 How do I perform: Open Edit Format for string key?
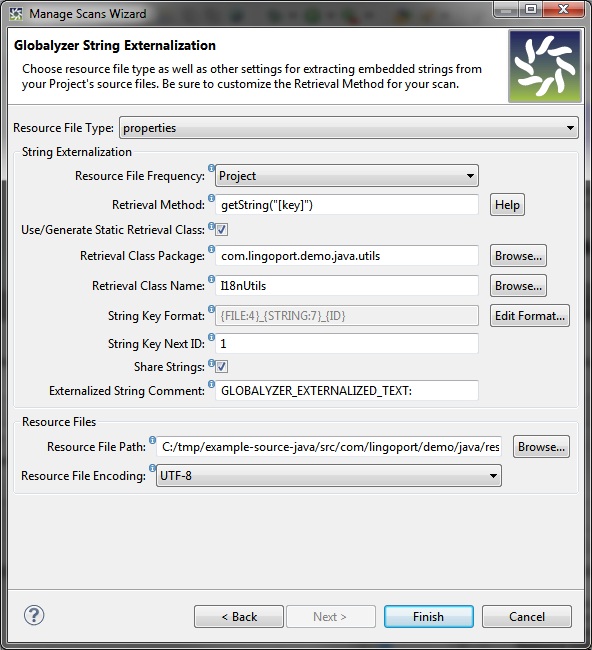530,316
